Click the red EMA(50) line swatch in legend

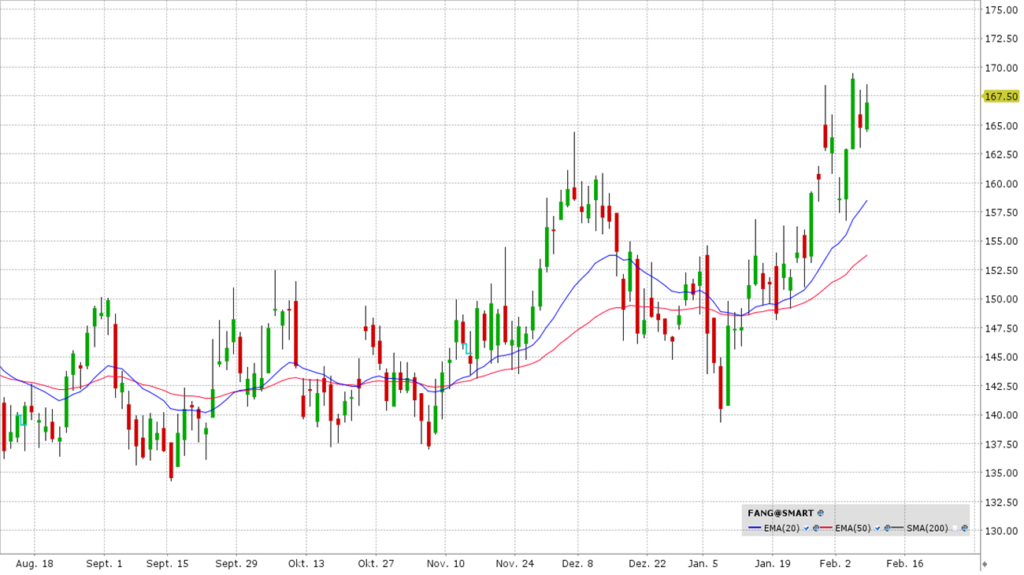tap(826, 528)
